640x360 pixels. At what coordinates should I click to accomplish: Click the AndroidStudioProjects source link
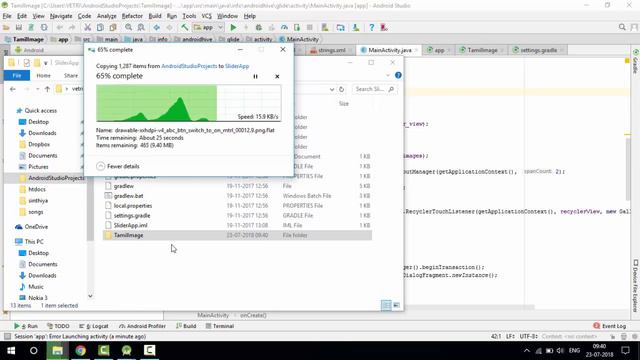point(189,66)
